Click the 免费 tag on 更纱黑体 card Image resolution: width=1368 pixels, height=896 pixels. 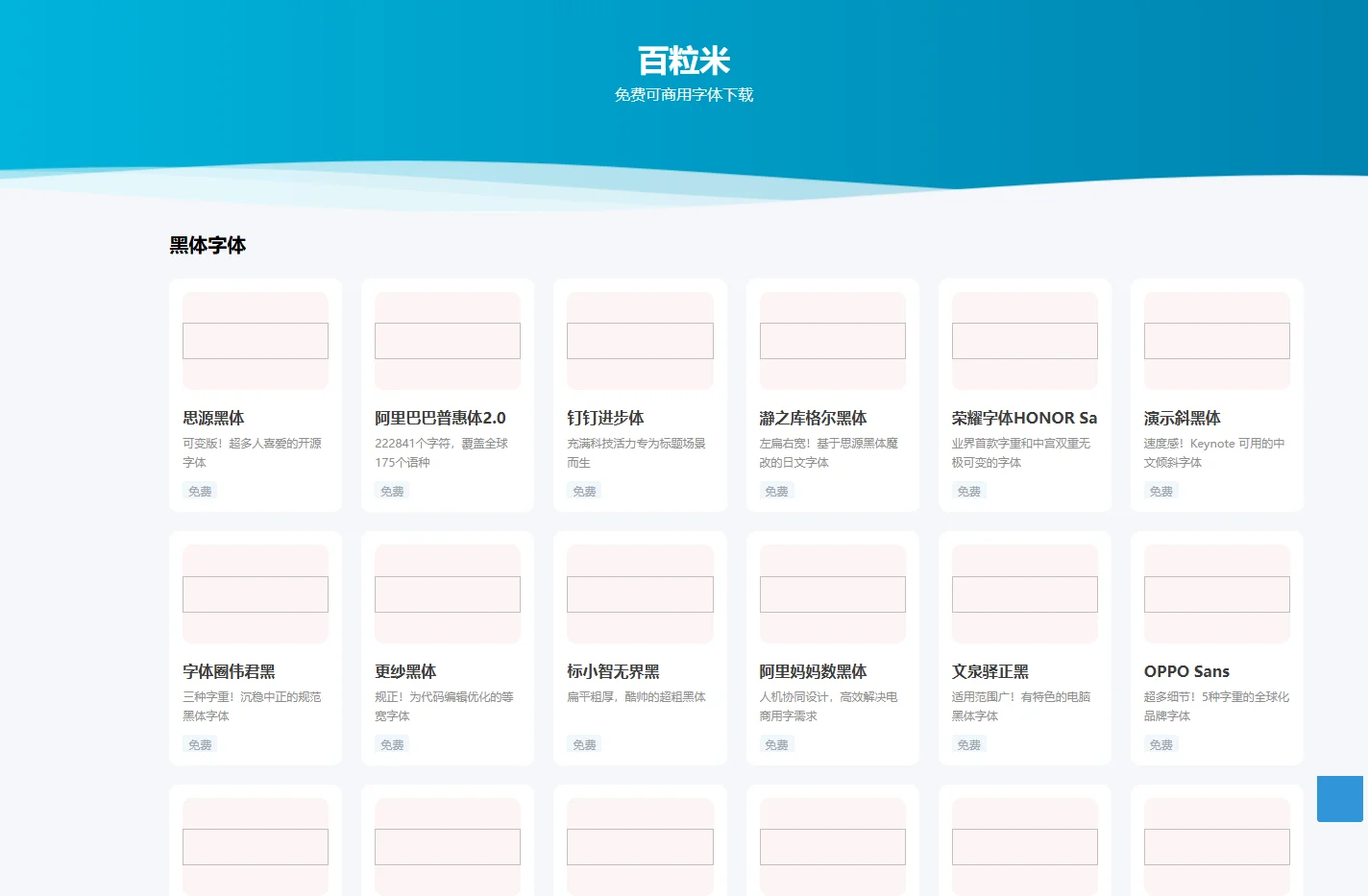[392, 744]
